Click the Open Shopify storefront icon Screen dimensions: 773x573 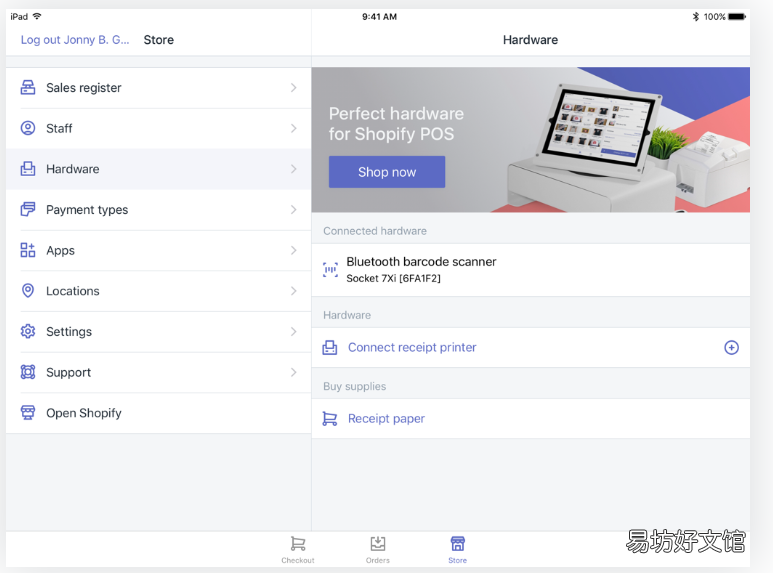[x=28, y=413]
